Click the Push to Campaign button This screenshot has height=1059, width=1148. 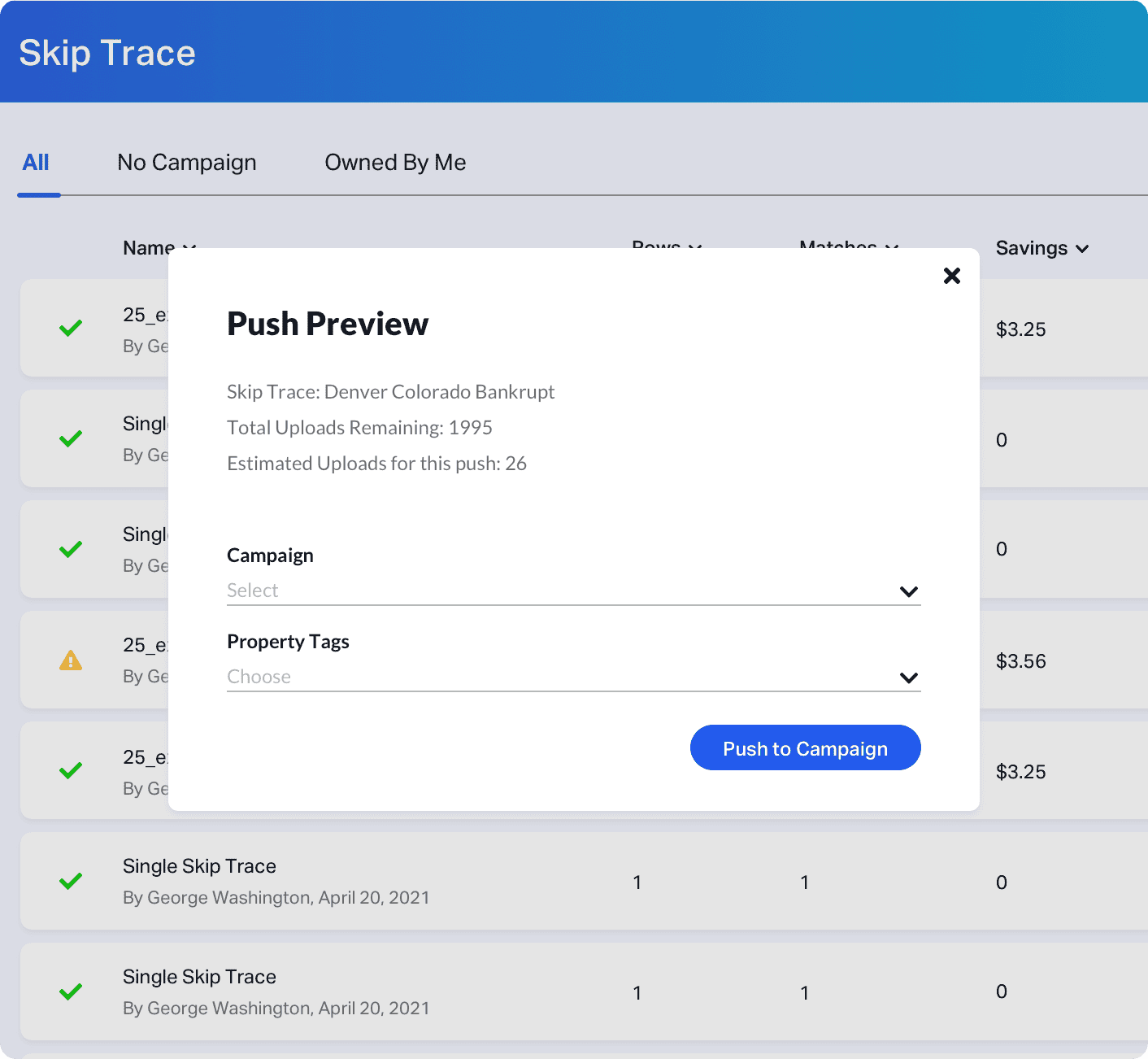click(x=805, y=747)
